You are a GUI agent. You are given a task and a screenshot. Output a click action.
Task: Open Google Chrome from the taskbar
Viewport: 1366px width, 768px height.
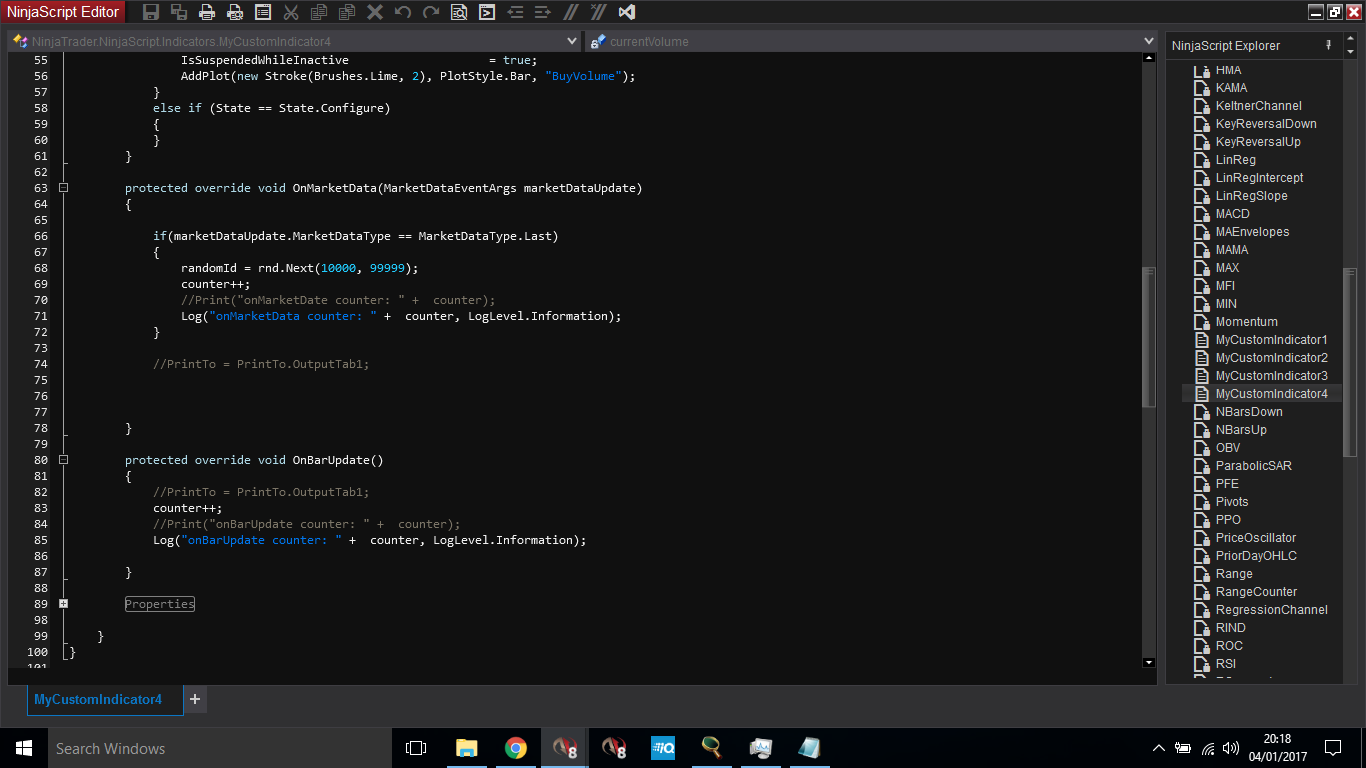[516, 748]
